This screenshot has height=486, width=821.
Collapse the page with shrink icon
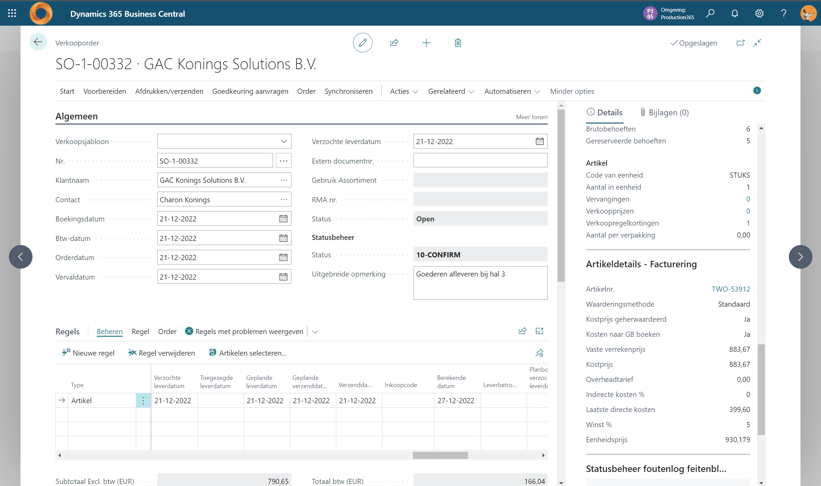(x=757, y=43)
